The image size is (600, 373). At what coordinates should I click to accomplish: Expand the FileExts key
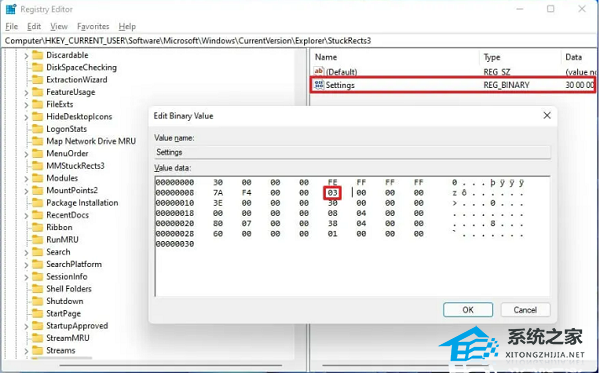(26, 105)
